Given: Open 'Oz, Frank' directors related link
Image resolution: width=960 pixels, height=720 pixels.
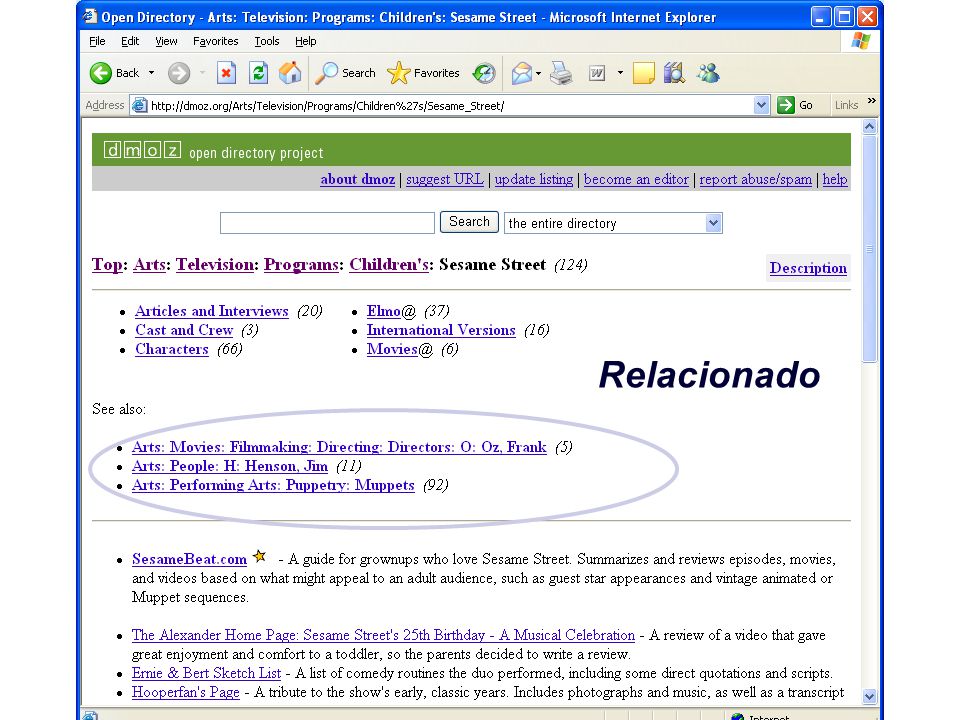Looking at the screenshot, I should (x=339, y=447).
